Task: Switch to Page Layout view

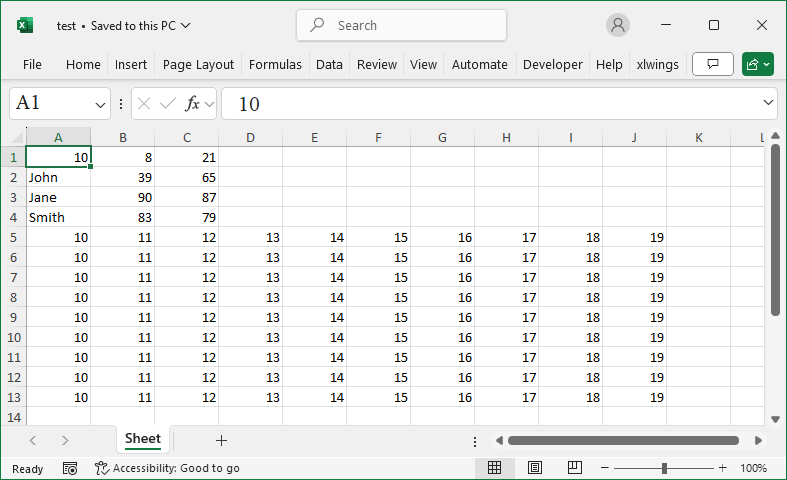Action: coord(535,468)
